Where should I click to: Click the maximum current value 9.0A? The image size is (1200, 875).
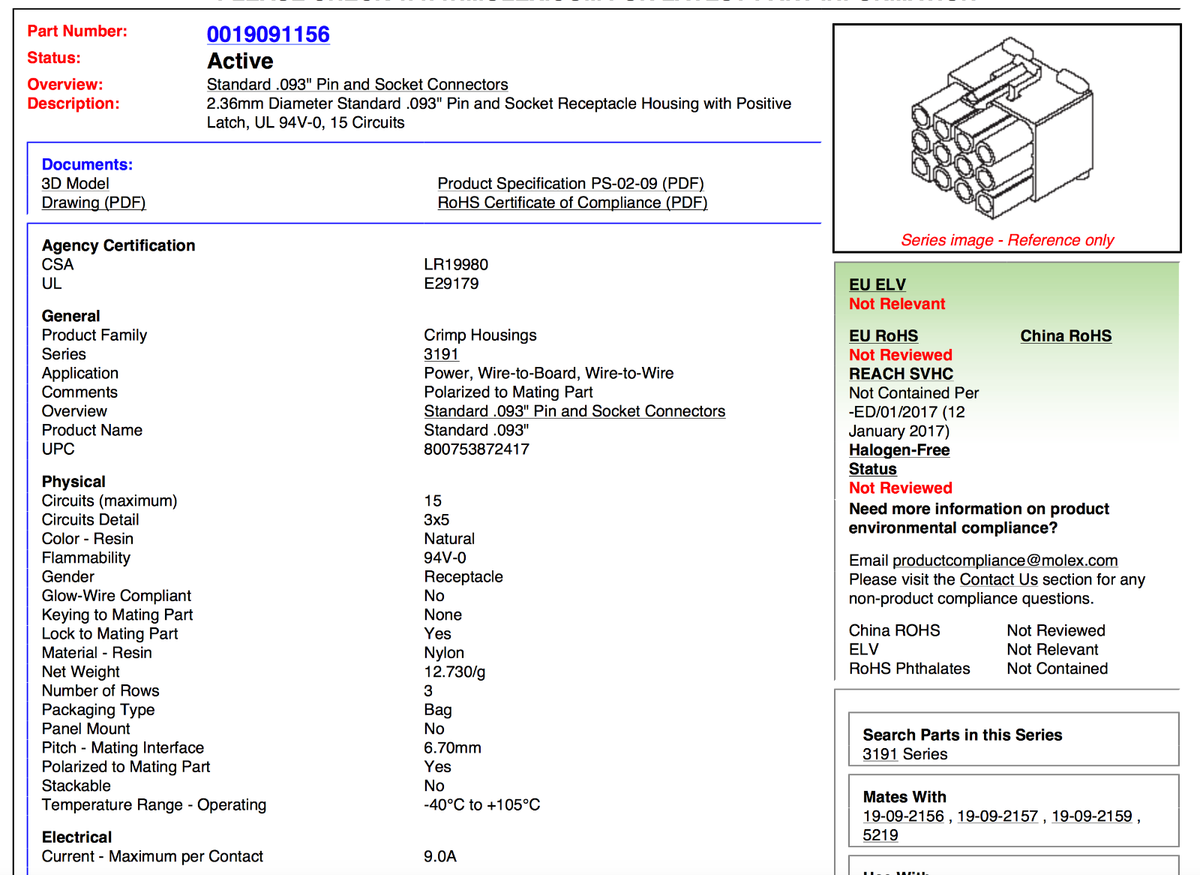pos(442,857)
